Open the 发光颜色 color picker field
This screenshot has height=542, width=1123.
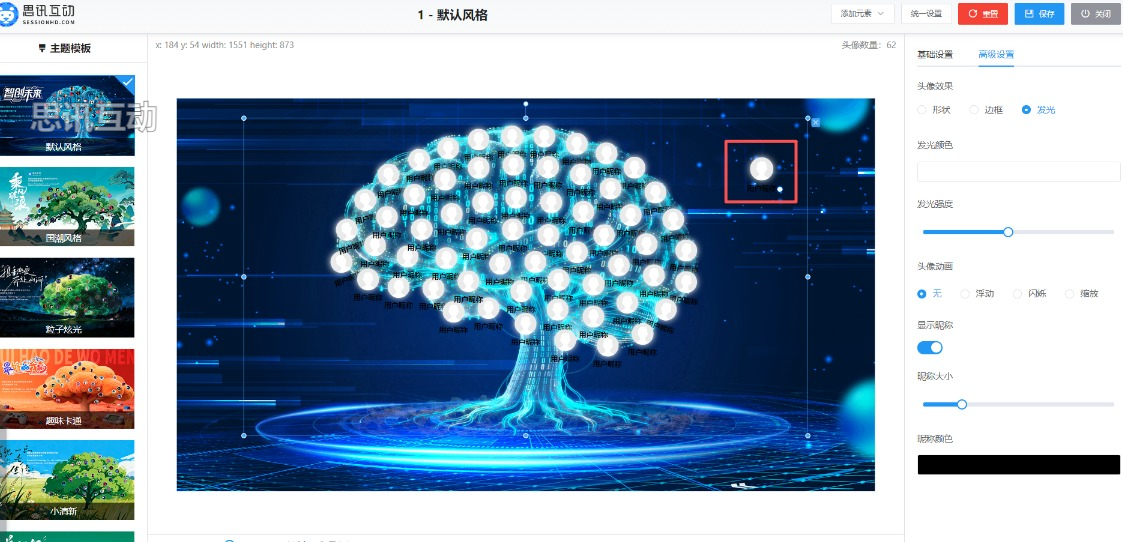click(1018, 172)
